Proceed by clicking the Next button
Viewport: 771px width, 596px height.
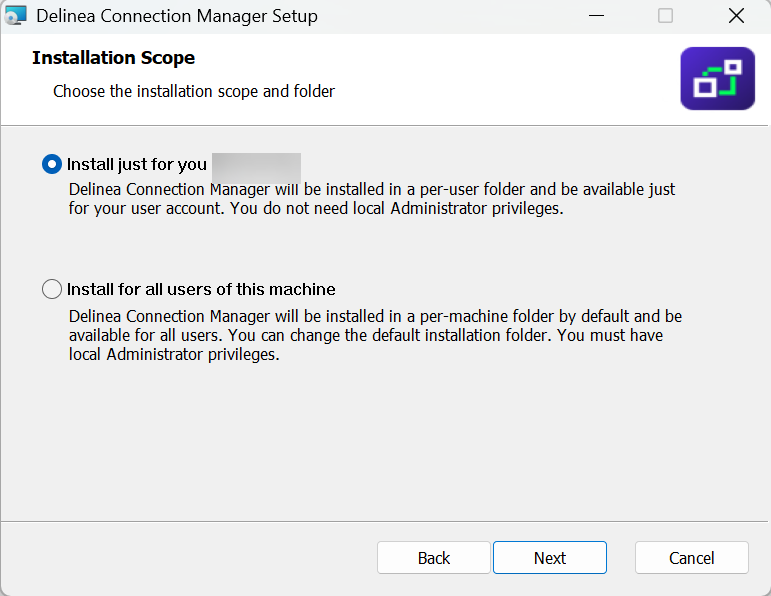pyautogui.click(x=549, y=558)
